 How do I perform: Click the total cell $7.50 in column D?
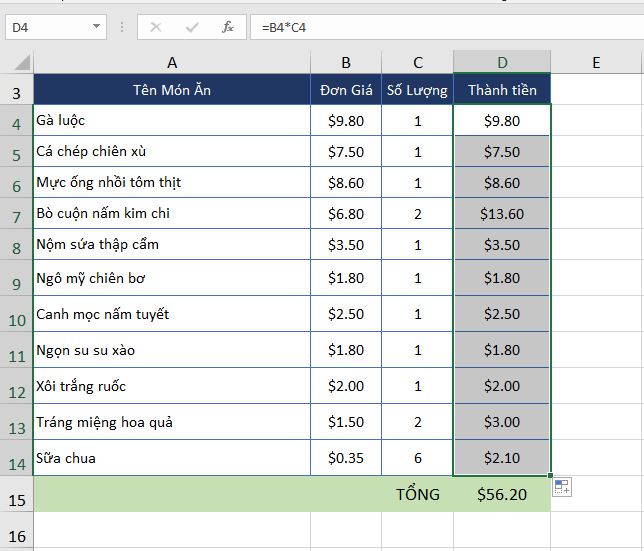point(502,151)
